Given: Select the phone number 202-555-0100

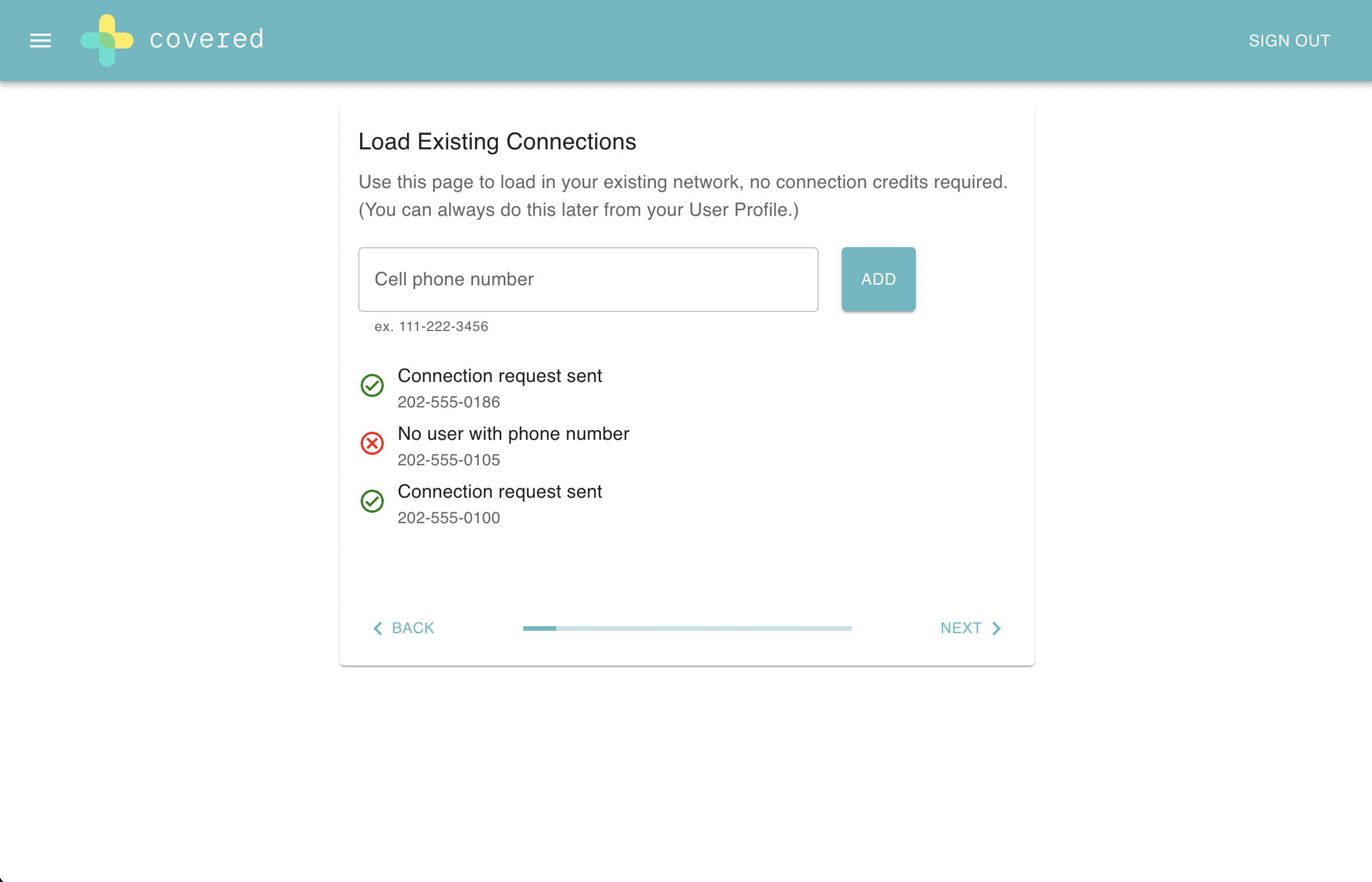Looking at the screenshot, I should [x=449, y=518].
